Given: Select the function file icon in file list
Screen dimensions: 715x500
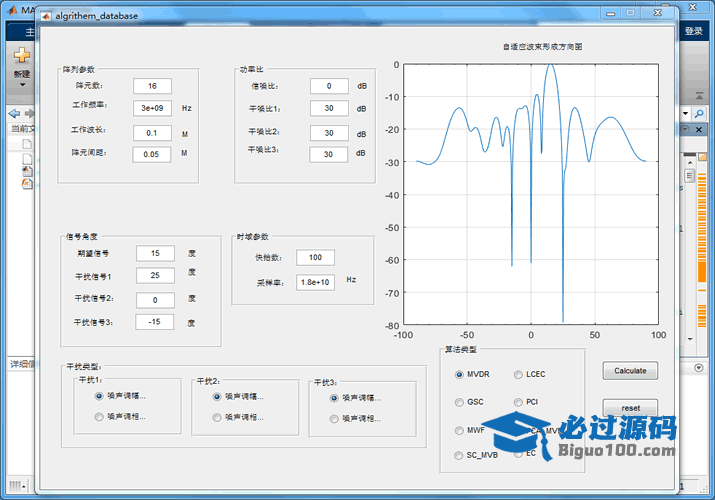Looking at the screenshot, I should click(27, 183).
